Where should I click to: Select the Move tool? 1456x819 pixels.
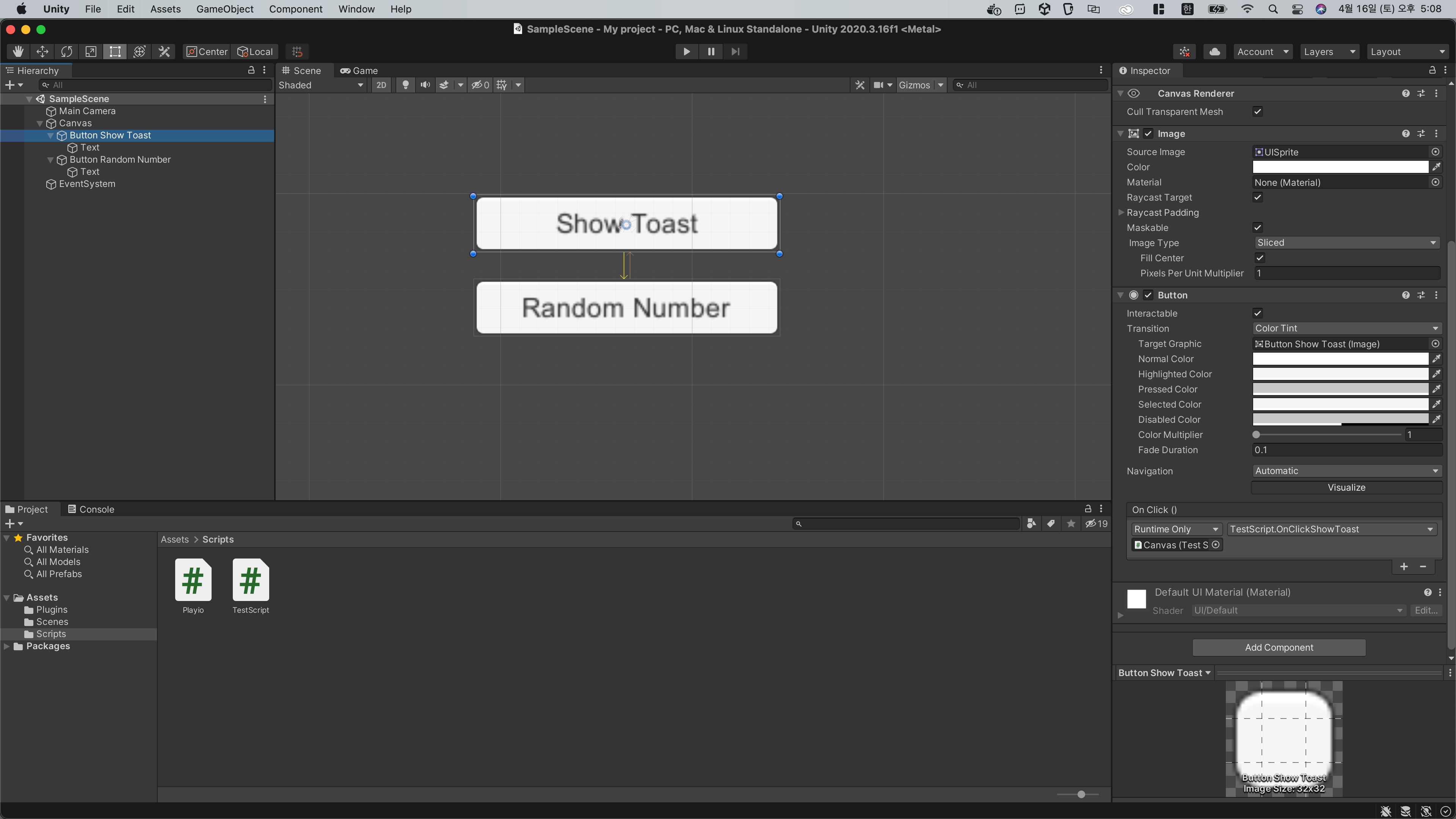coord(42,52)
